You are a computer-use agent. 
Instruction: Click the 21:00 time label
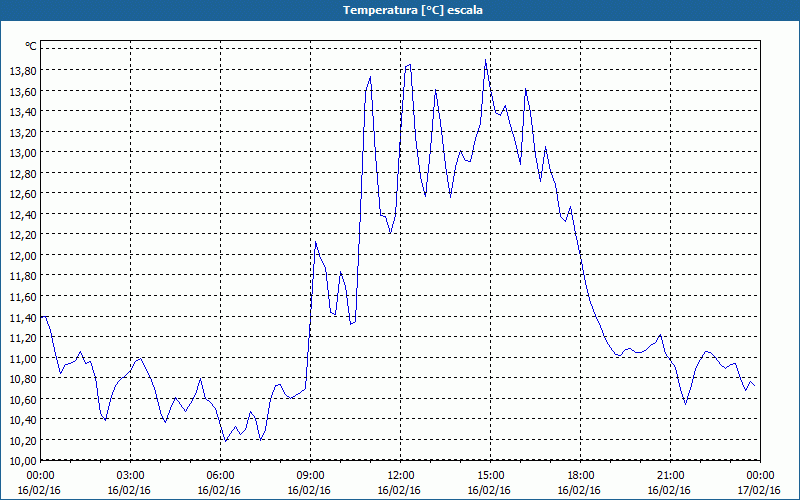[x=670, y=475]
